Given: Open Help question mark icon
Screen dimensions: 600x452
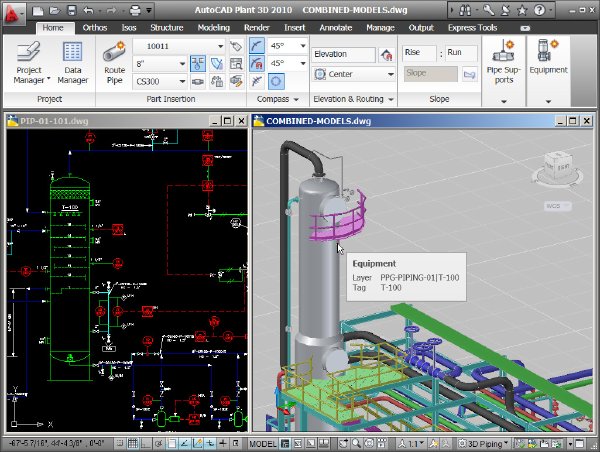Looking at the screenshot, I should 539,10.
